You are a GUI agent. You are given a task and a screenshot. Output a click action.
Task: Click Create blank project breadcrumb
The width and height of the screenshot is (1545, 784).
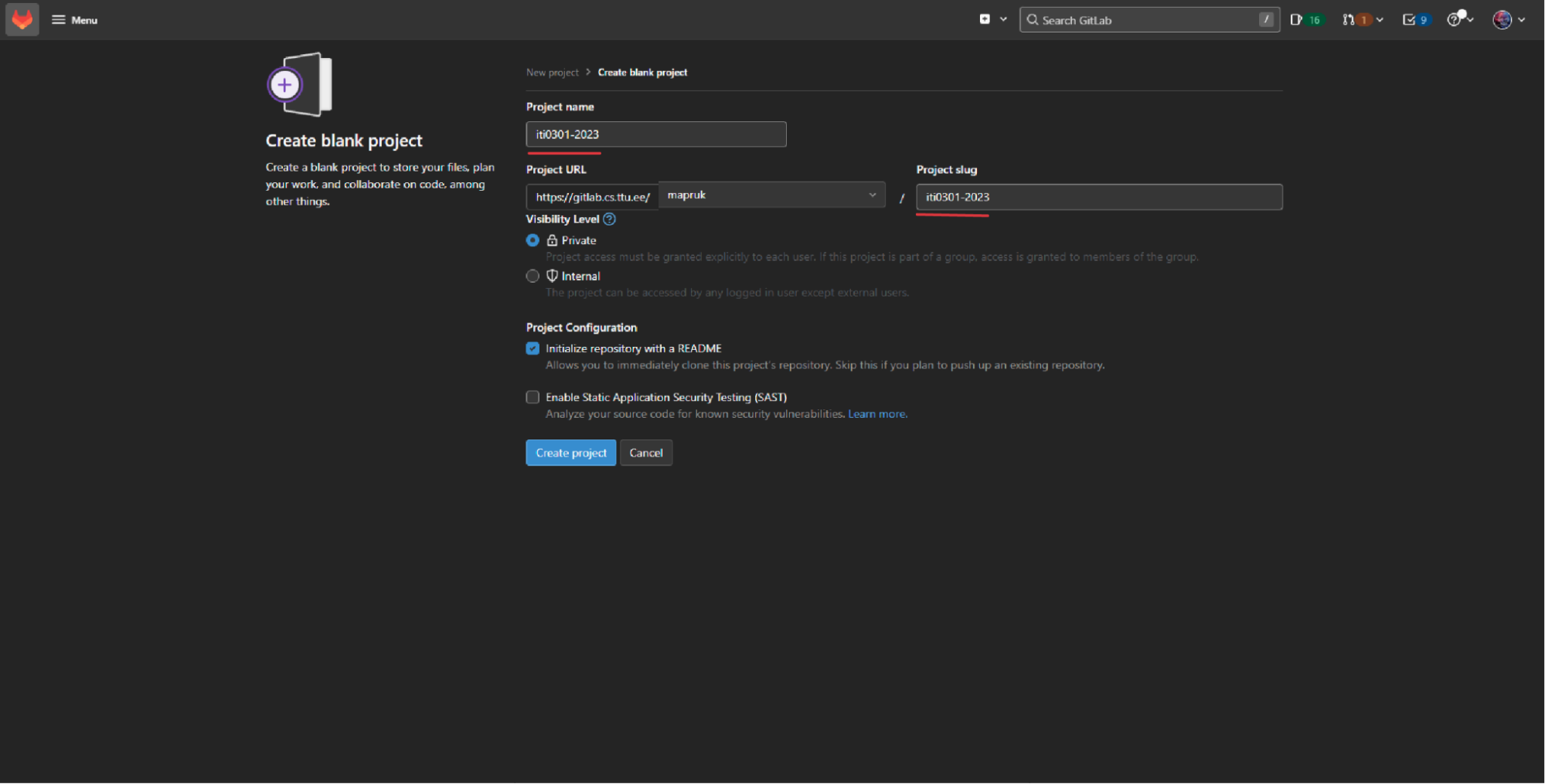[642, 73]
